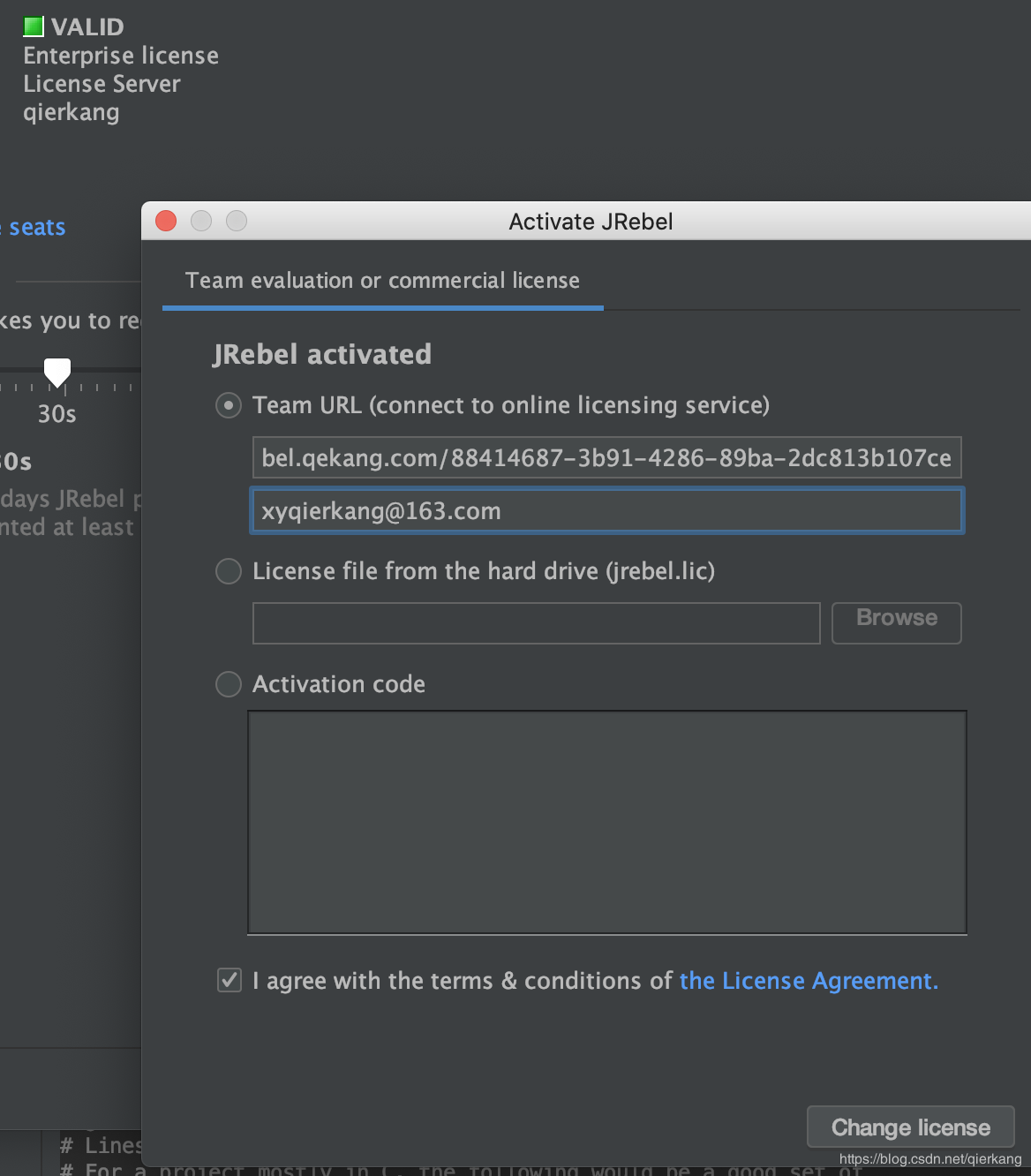Focus the Team URL input field

point(607,457)
